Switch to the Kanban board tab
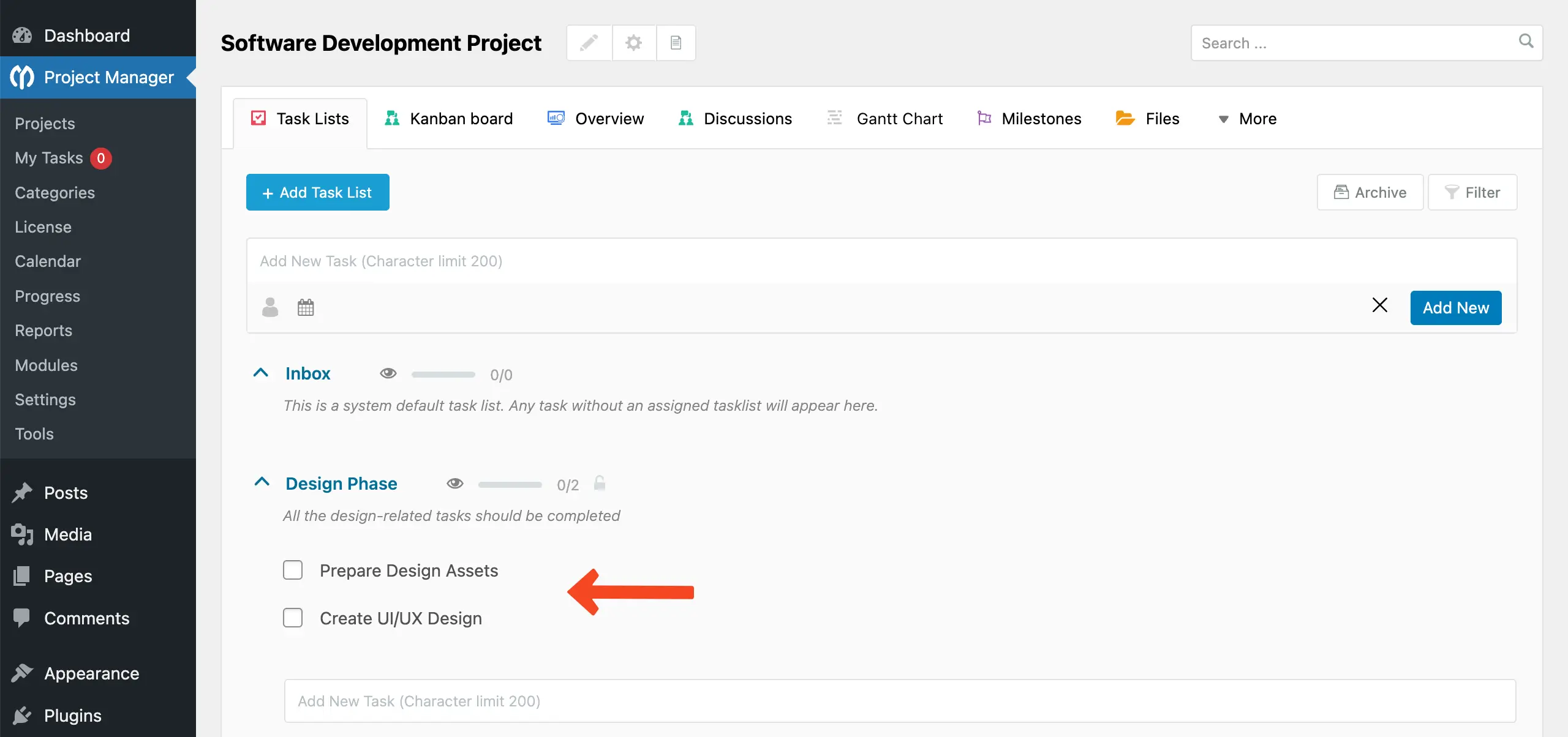1568x737 pixels. click(x=448, y=118)
